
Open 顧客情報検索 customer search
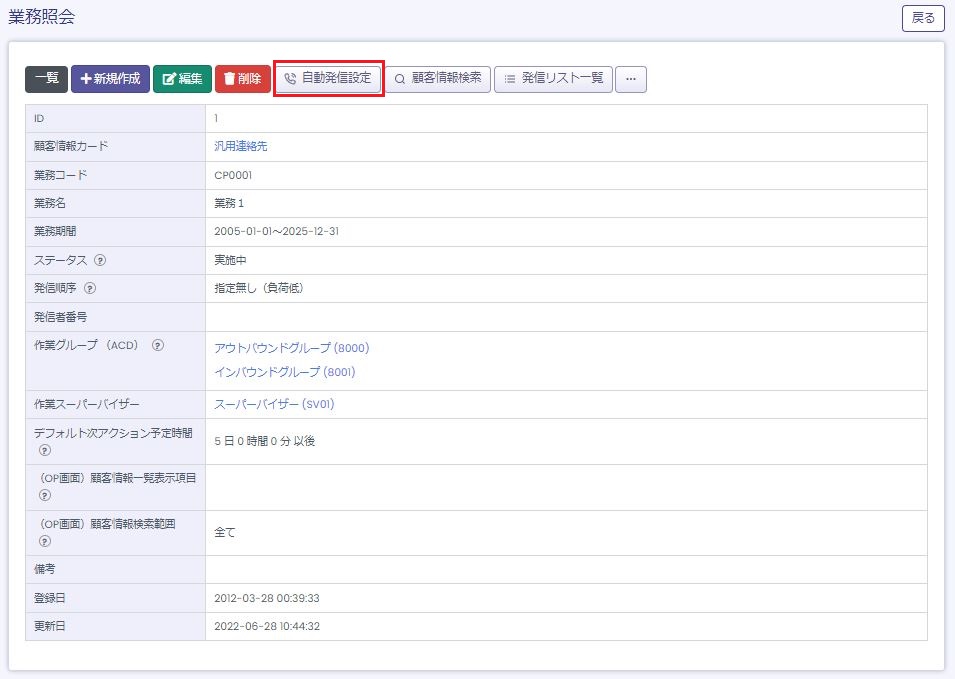click(438, 78)
